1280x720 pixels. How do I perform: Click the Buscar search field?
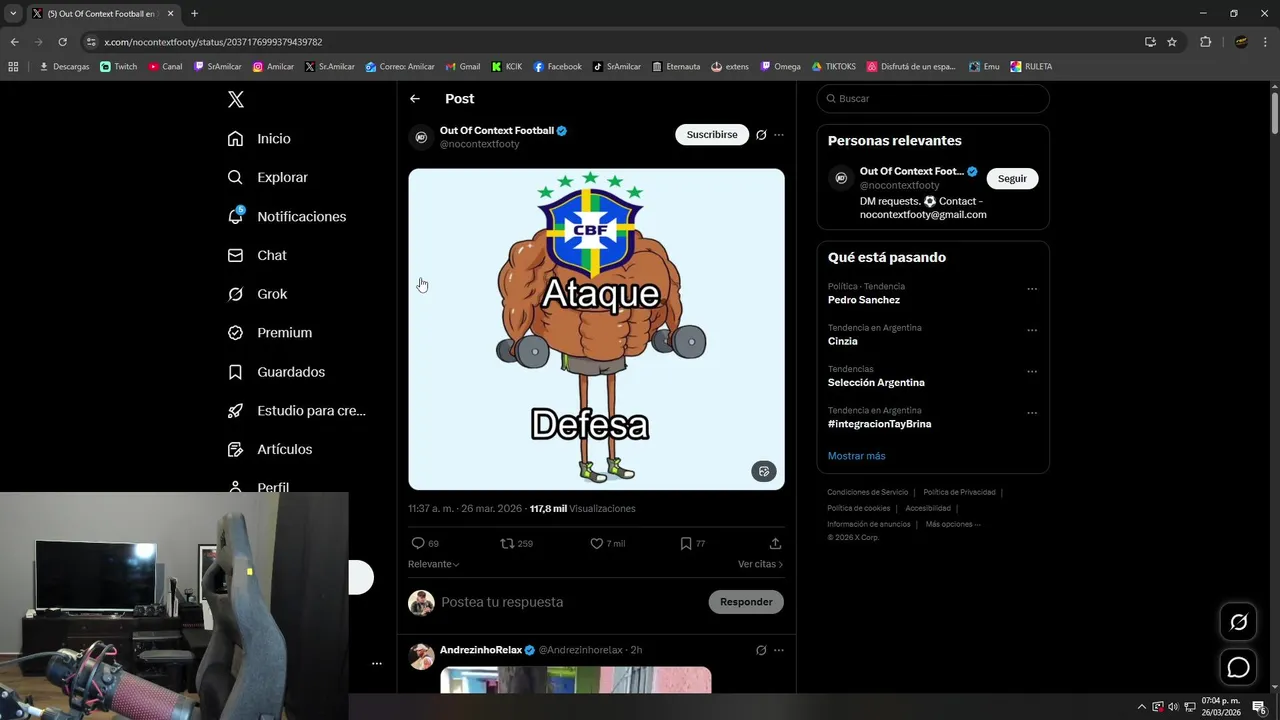[x=933, y=99]
